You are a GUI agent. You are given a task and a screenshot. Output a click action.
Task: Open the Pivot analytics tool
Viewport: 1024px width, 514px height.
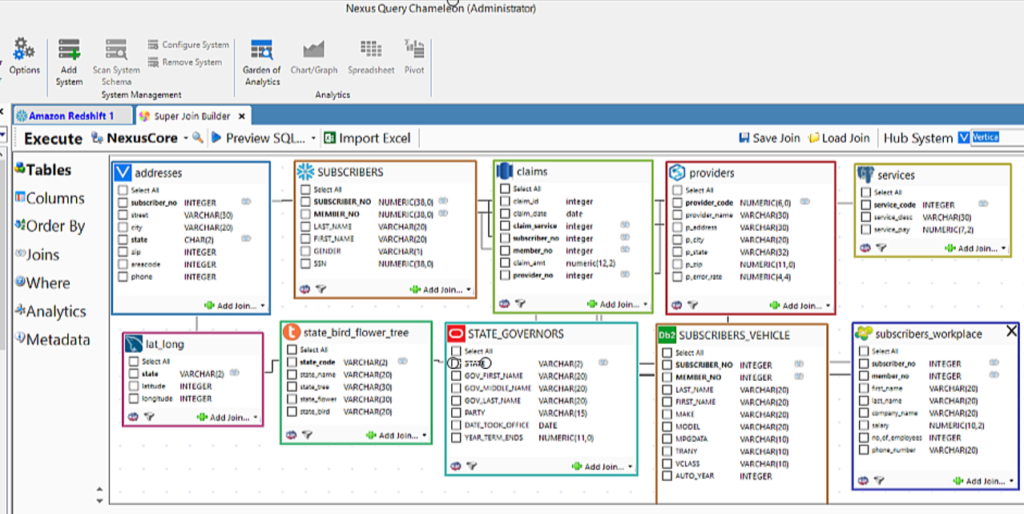tap(414, 50)
